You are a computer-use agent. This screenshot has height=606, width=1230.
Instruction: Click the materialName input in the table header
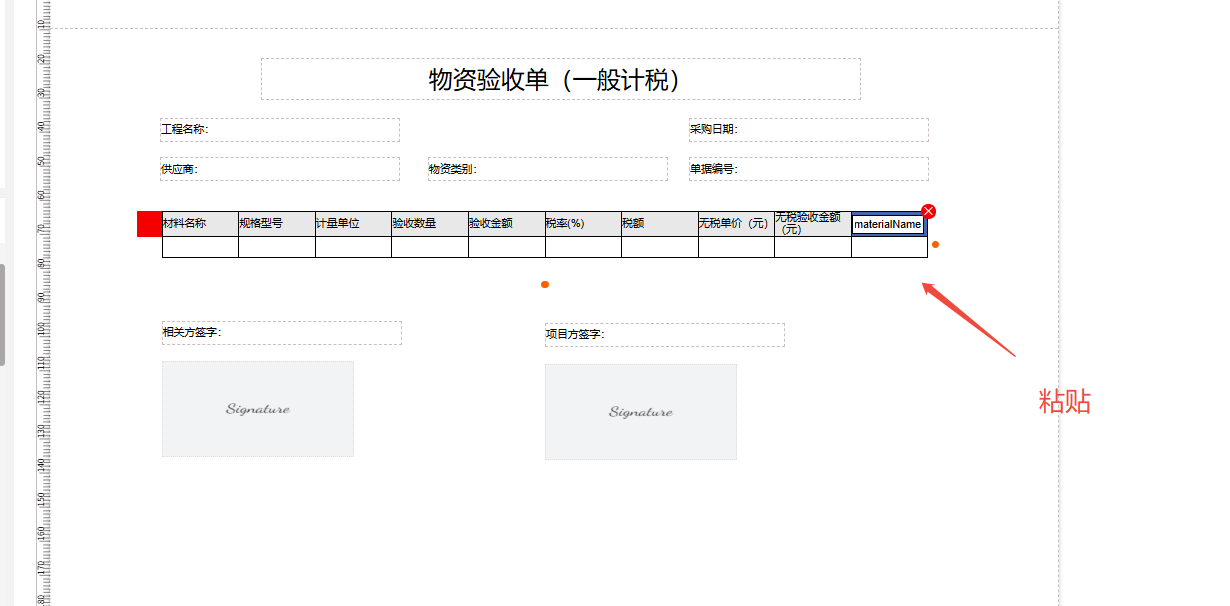(888, 225)
